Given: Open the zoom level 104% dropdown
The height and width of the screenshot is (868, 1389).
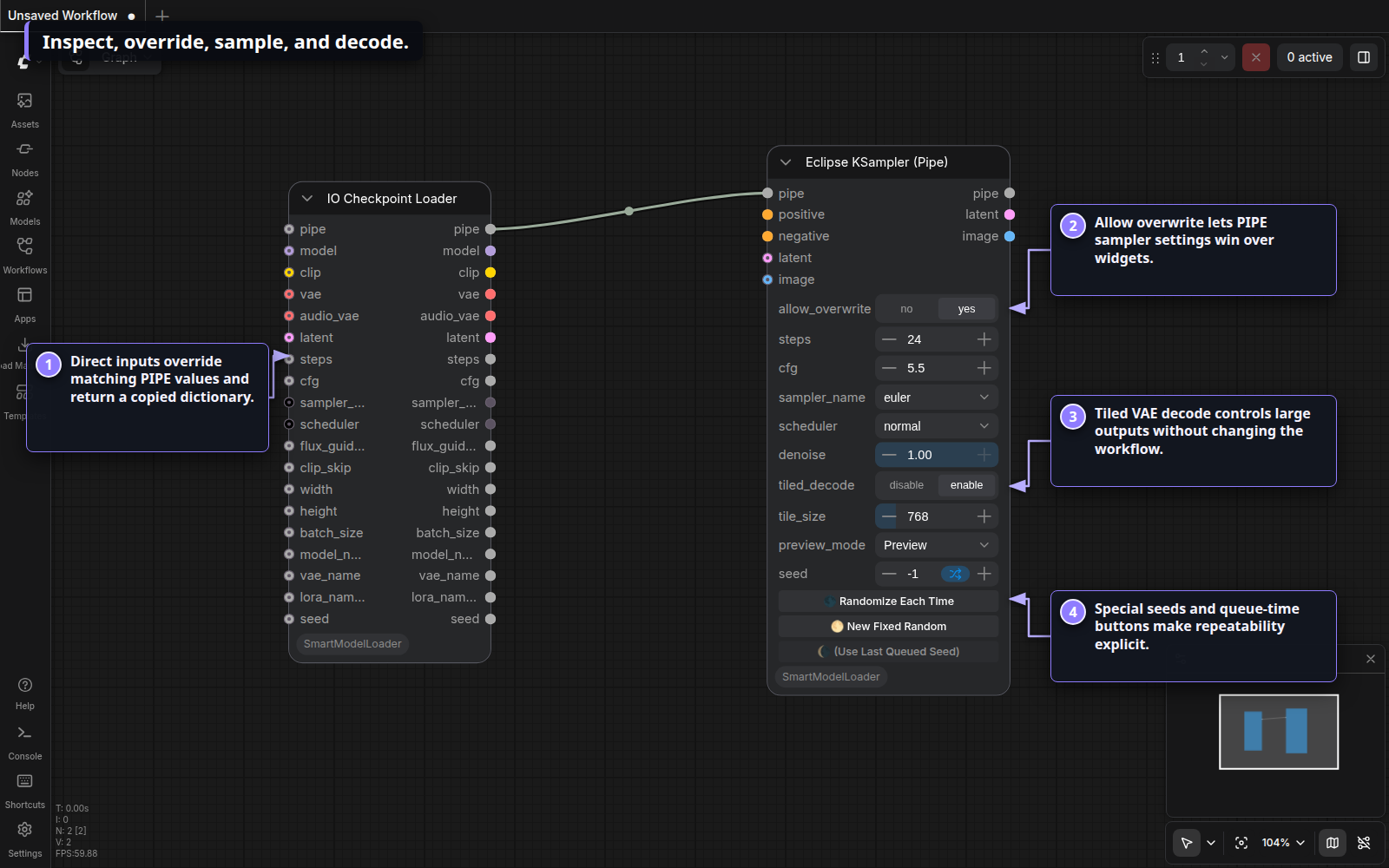Looking at the screenshot, I should pos(1283,843).
